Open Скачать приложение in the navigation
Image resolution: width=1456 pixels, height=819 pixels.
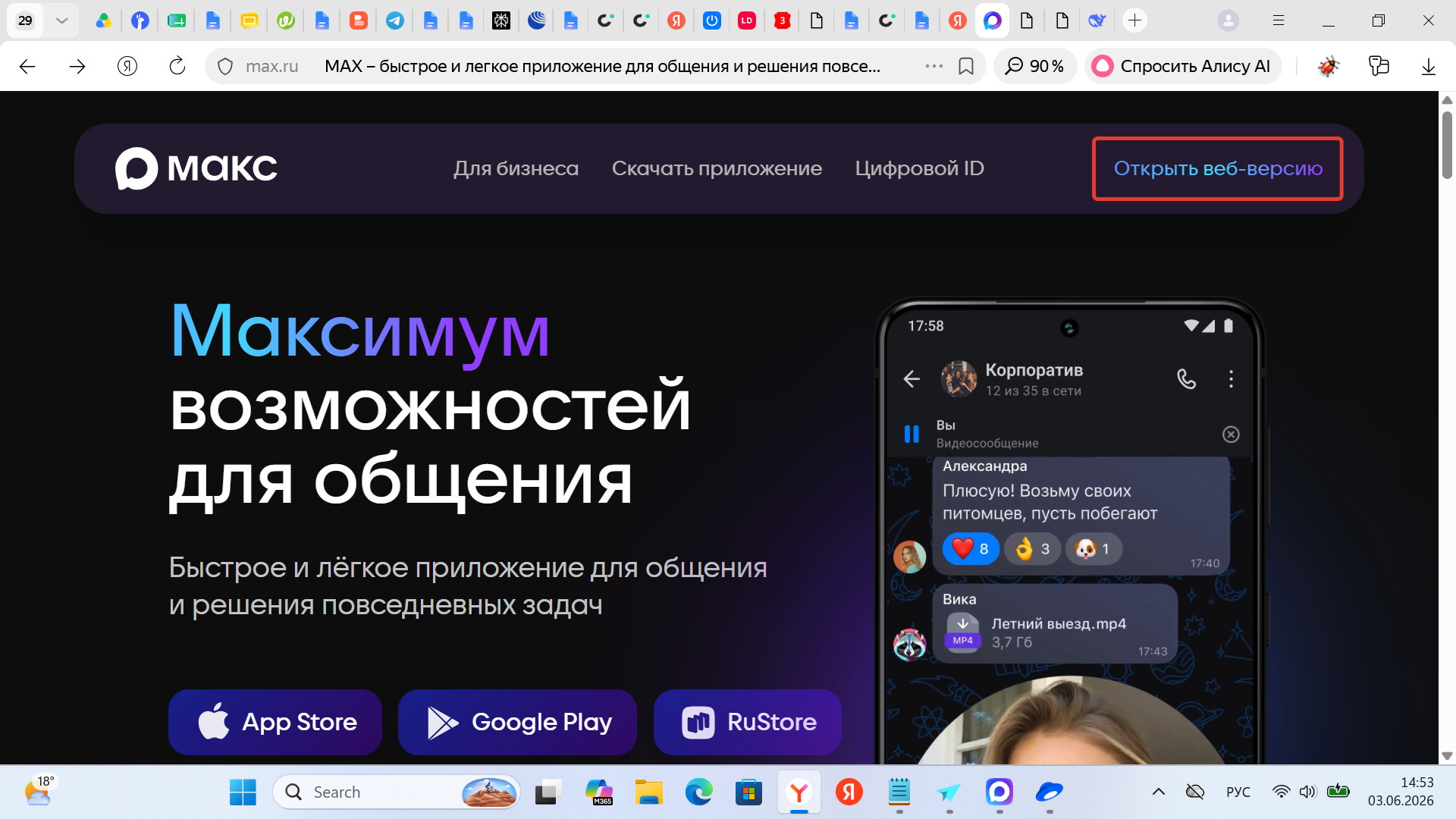(717, 168)
